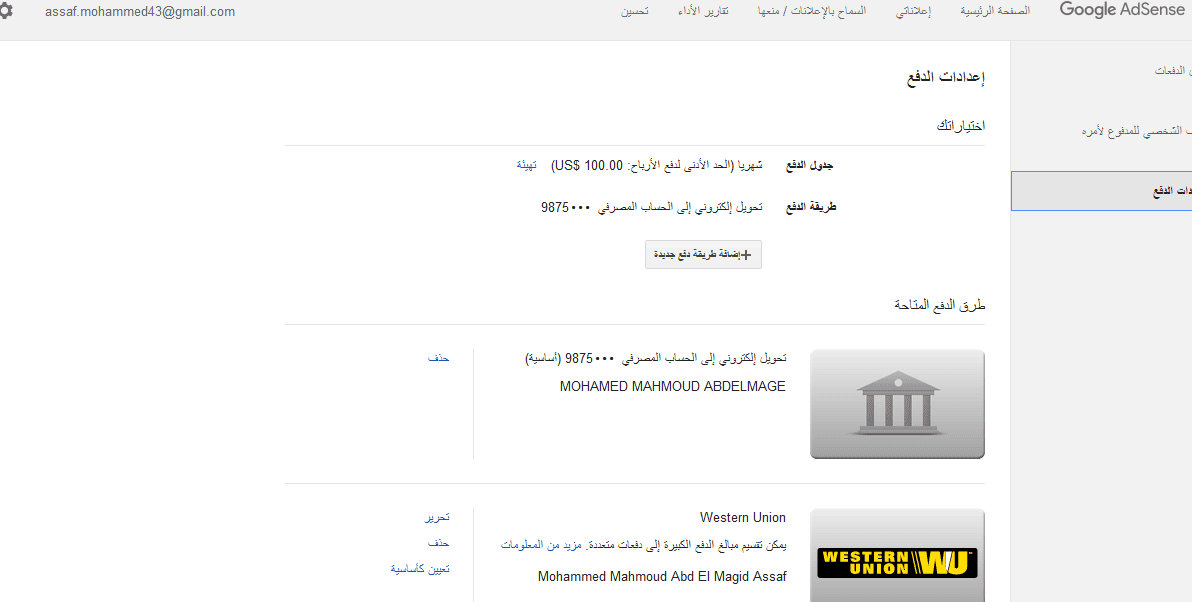Click حذف link for bank transfer method
1192x602 pixels.
point(439,357)
